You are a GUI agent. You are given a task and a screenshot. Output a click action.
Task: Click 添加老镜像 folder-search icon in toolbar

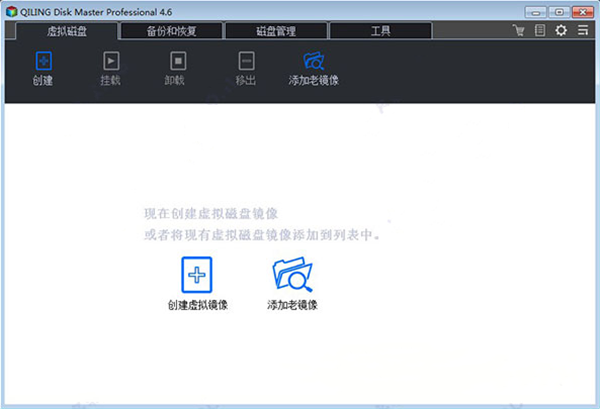(313, 61)
